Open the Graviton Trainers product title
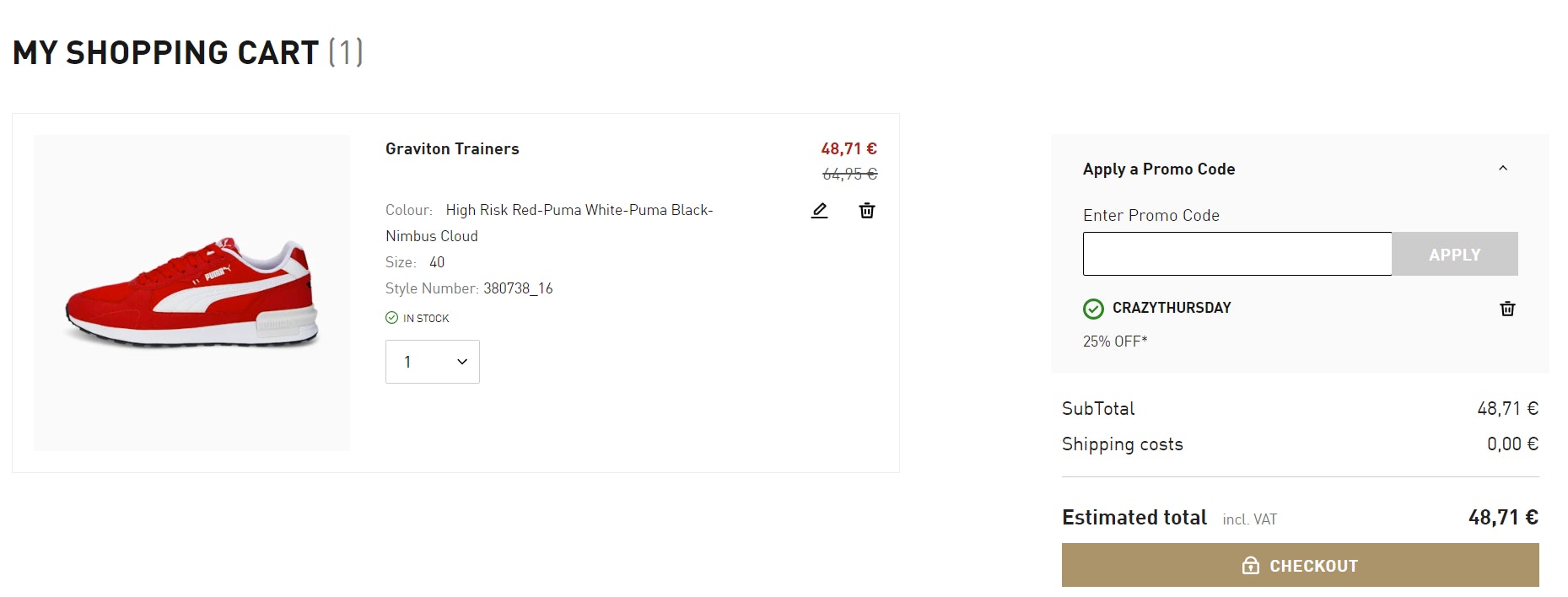Viewport: 1568px width, 597px height. 452,149
